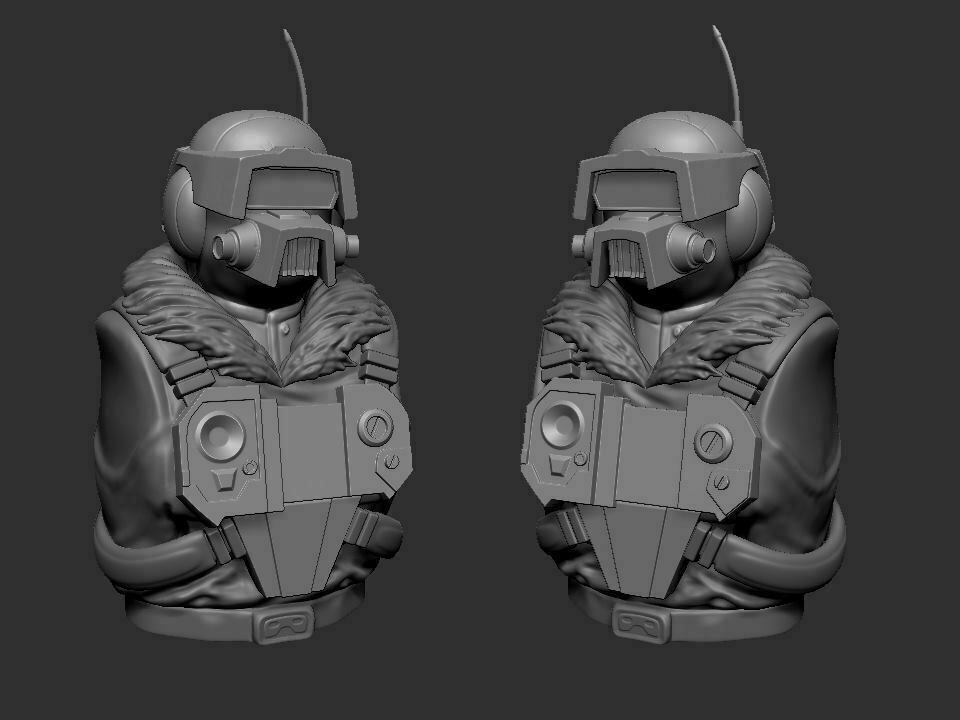
Task: Click the antenna on the left bust
Action: 300,70
